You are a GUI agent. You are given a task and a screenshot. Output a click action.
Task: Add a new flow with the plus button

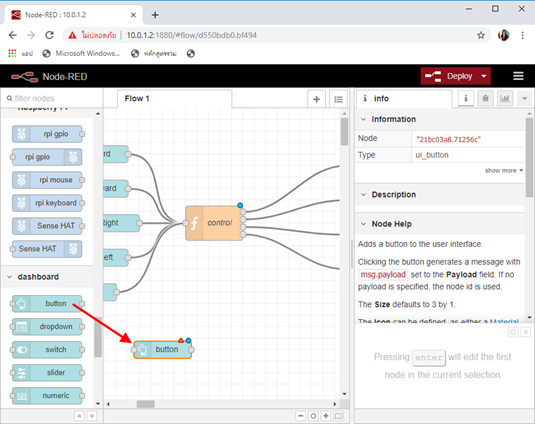tap(316, 99)
